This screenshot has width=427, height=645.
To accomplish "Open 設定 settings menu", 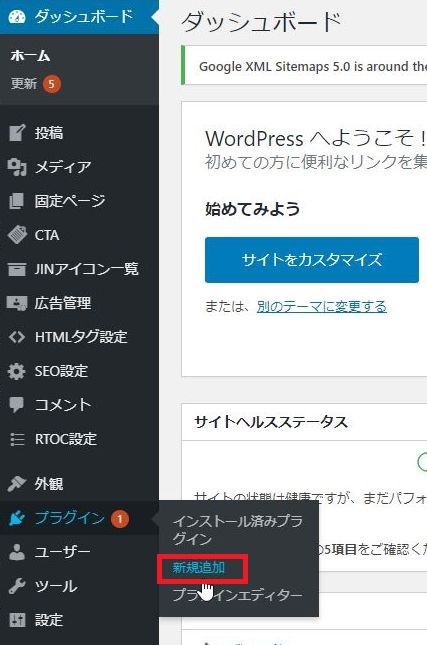I will click(79, 620).
